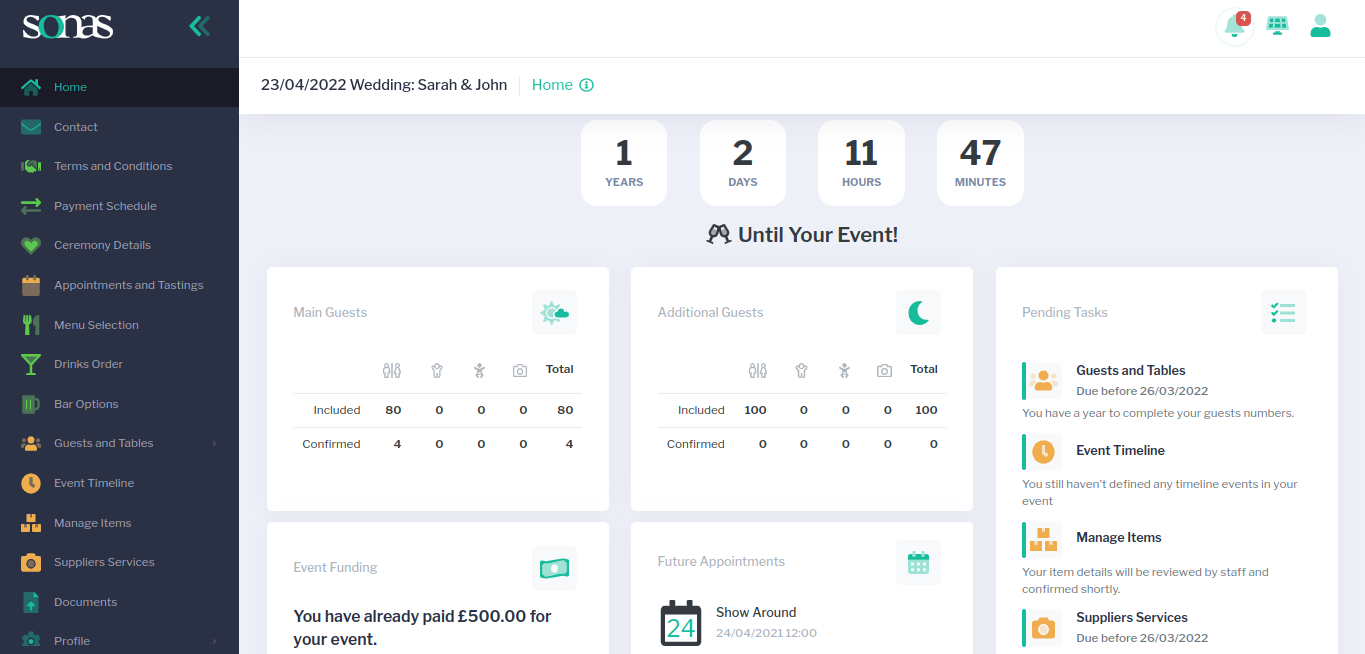
Task: Expand the Guests and Tables submenu arrow
Action: 214,443
